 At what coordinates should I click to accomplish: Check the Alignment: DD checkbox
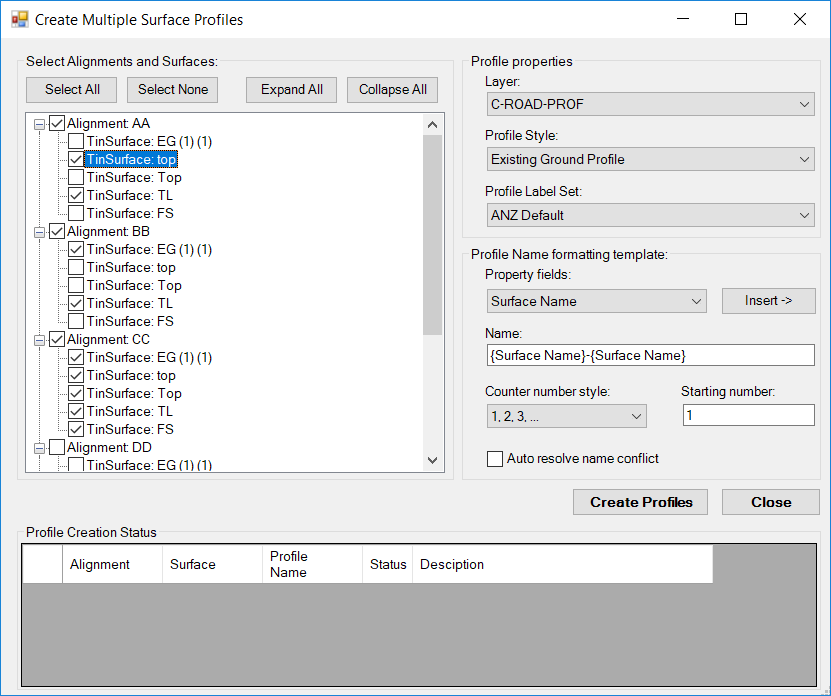click(57, 447)
